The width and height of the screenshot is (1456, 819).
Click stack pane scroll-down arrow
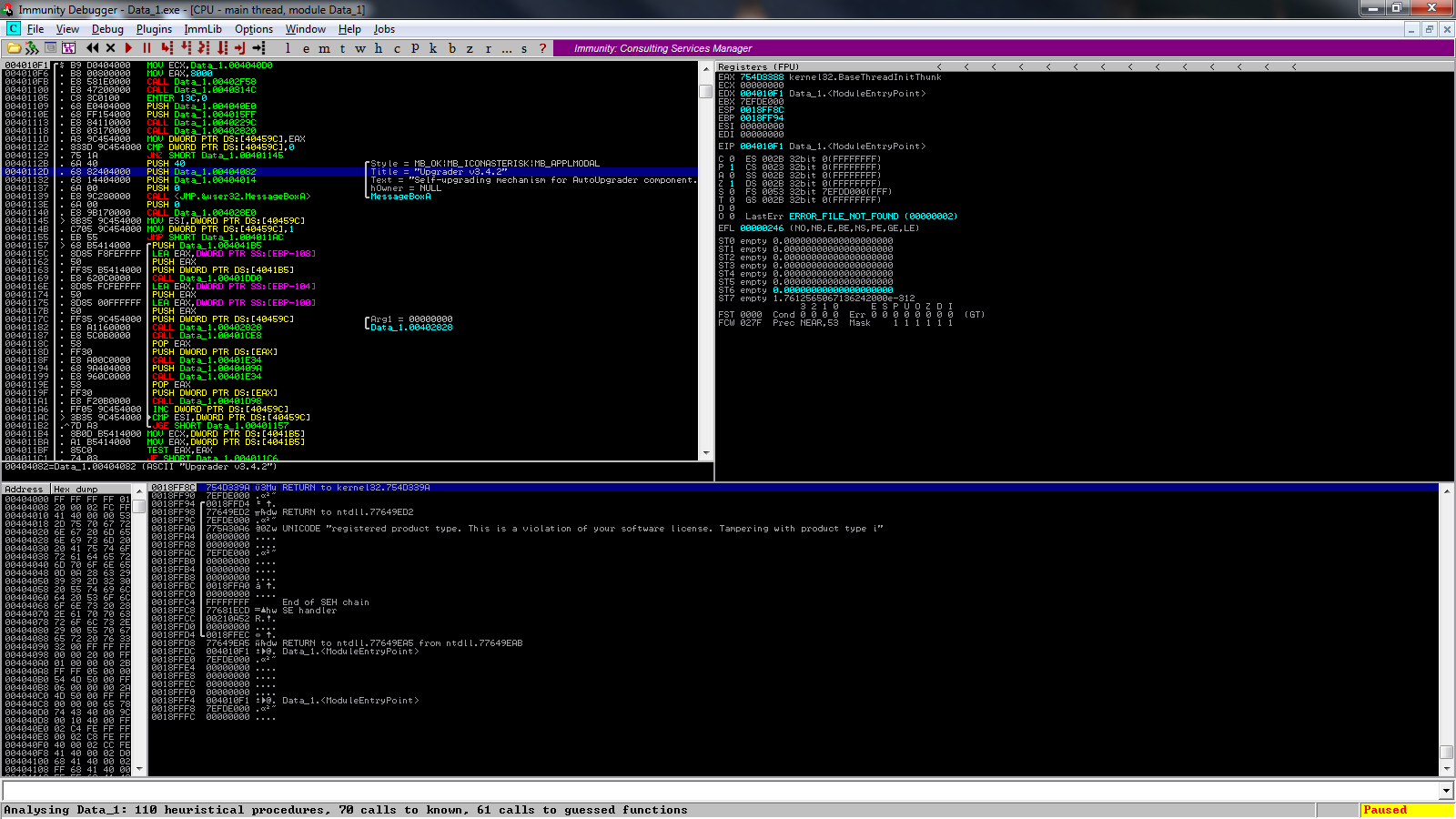tap(1446, 769)
